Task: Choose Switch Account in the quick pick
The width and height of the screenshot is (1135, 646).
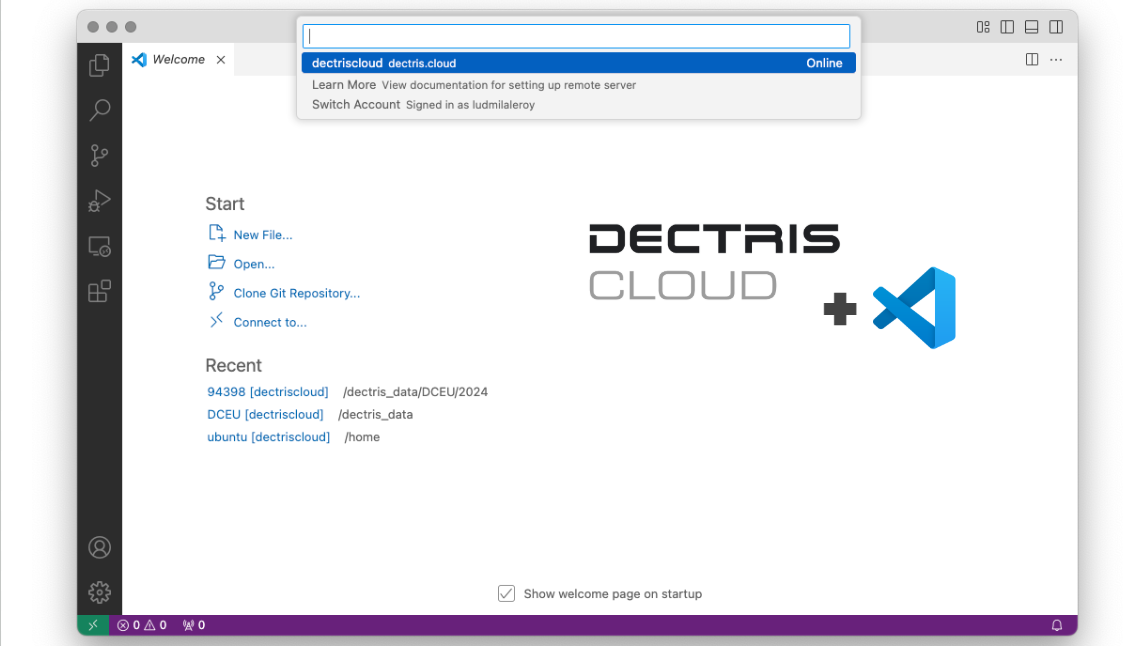Action: 578,104
